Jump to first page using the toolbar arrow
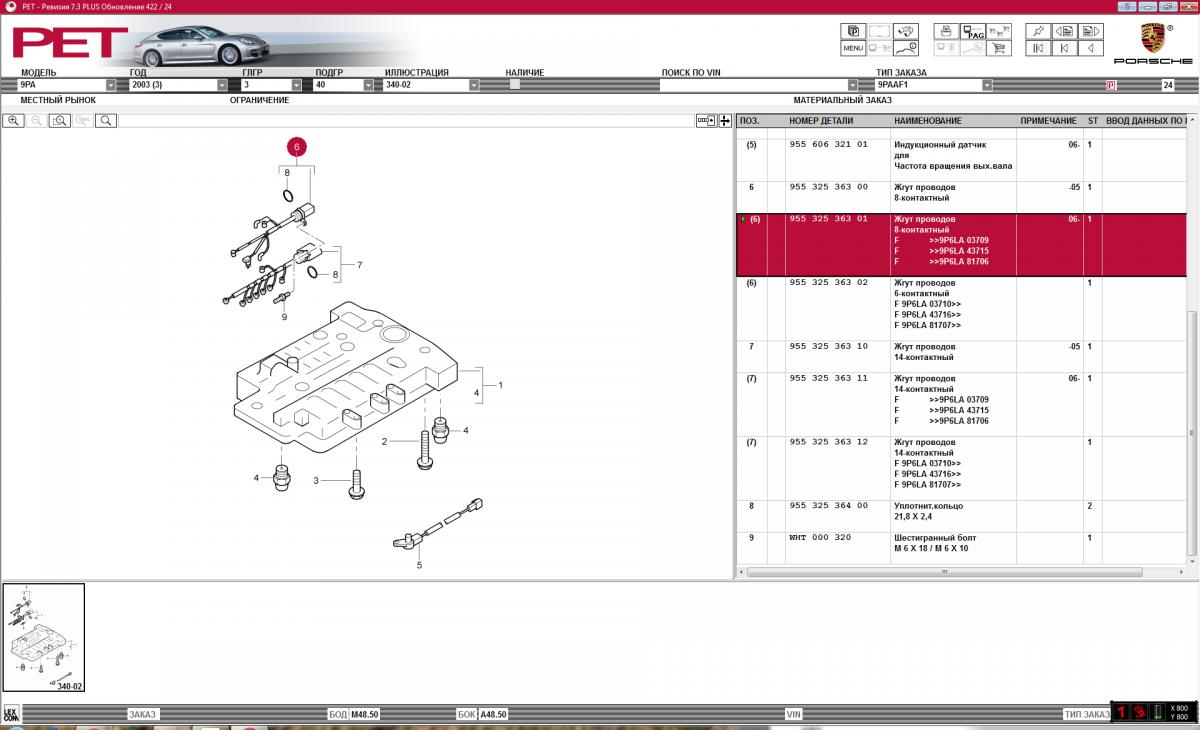The width and height of the screenshot is (1200, 730). click(1038, 48)
